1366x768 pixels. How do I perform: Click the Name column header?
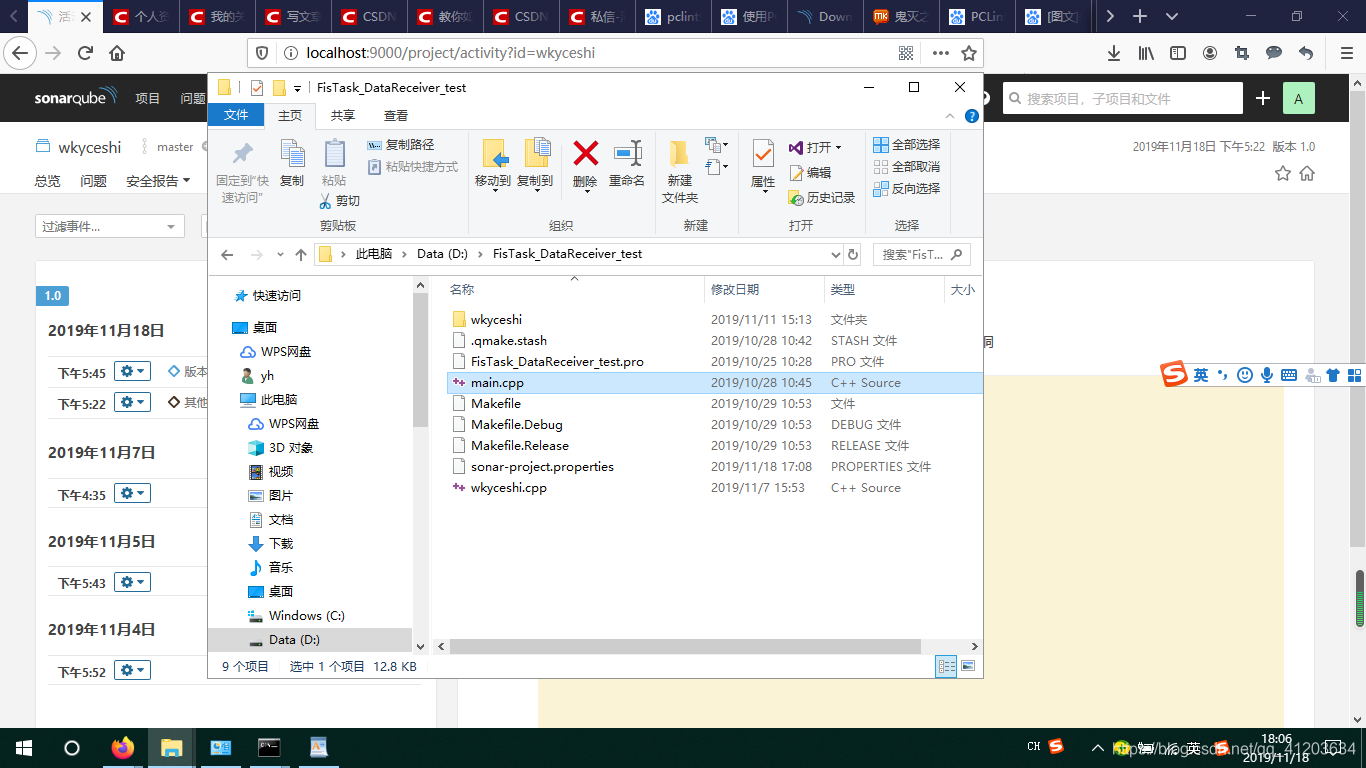point(574,289)
